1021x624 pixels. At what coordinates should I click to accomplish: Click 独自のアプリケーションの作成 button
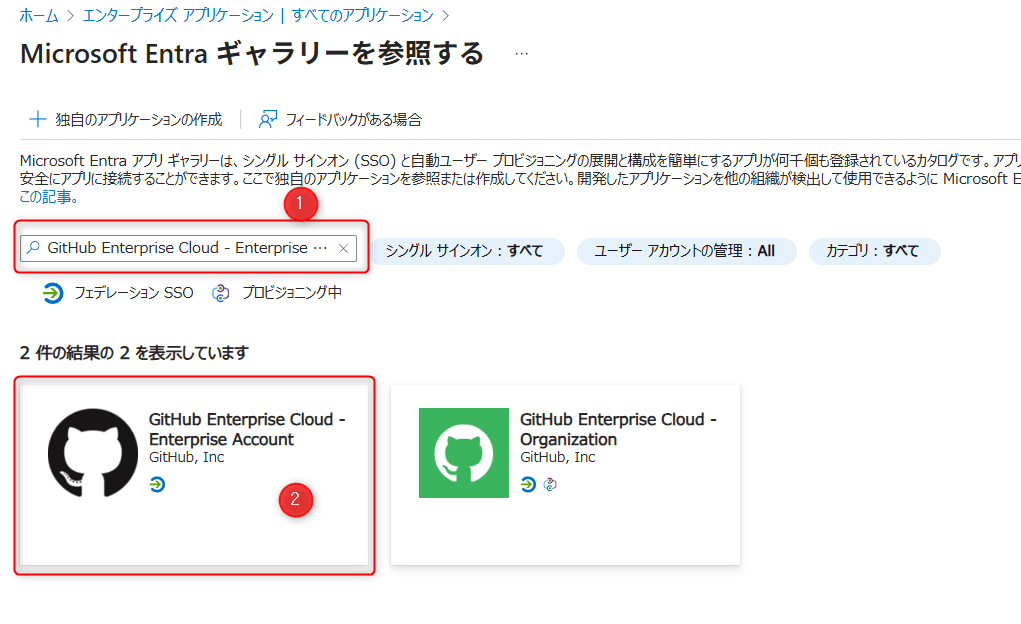point(126,119)
